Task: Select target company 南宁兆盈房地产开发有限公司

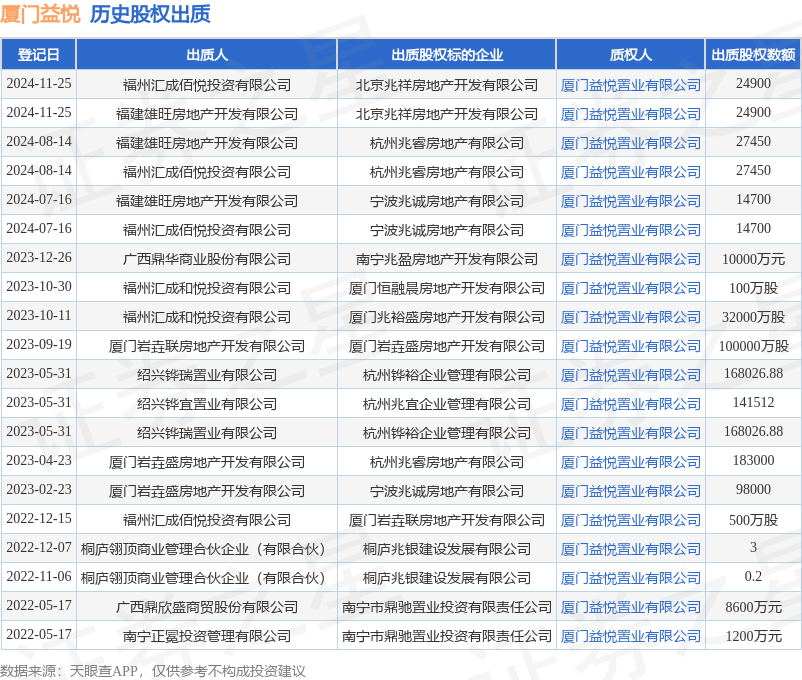Action: (x=447, y=259)
